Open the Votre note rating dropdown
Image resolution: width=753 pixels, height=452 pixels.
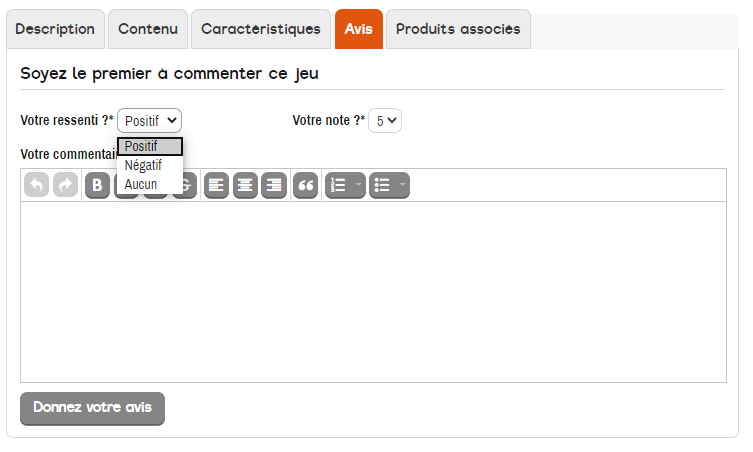[385, 120]
